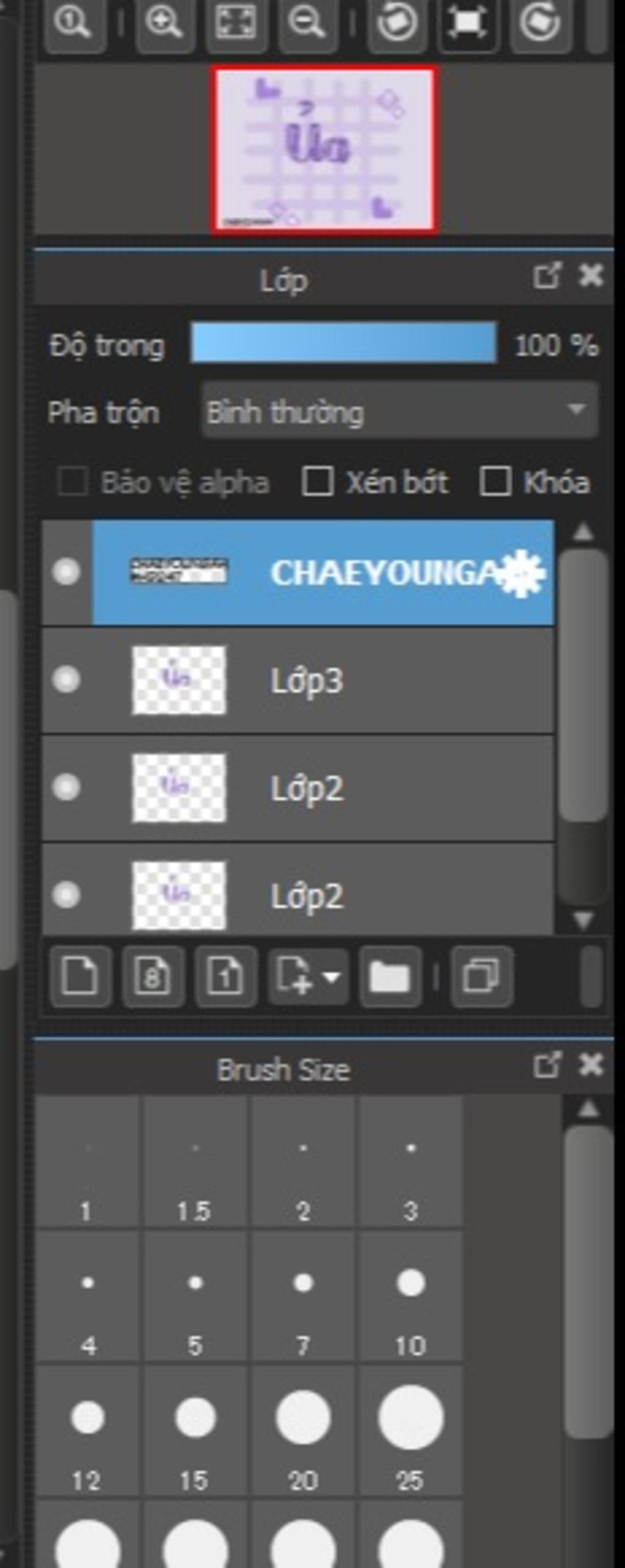Add a new color layer icon
The height and width of the screenshot is (1568, 625).
(81, 977)
